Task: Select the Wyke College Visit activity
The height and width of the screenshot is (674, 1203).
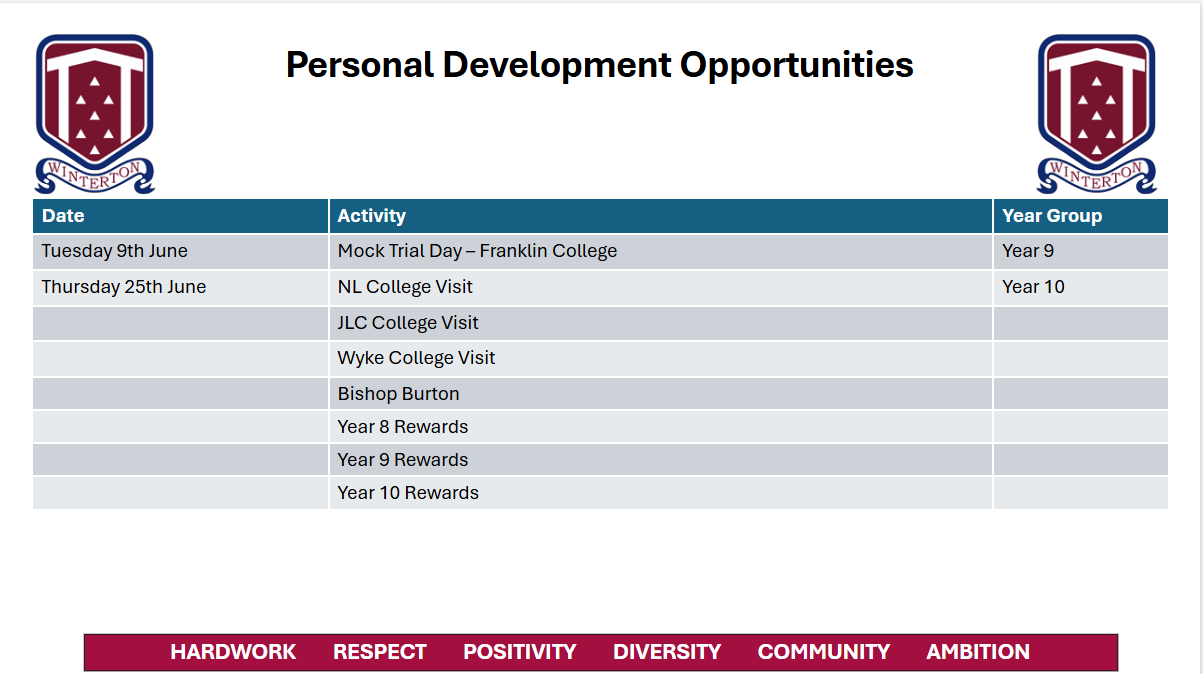Action: click(416, 358)
